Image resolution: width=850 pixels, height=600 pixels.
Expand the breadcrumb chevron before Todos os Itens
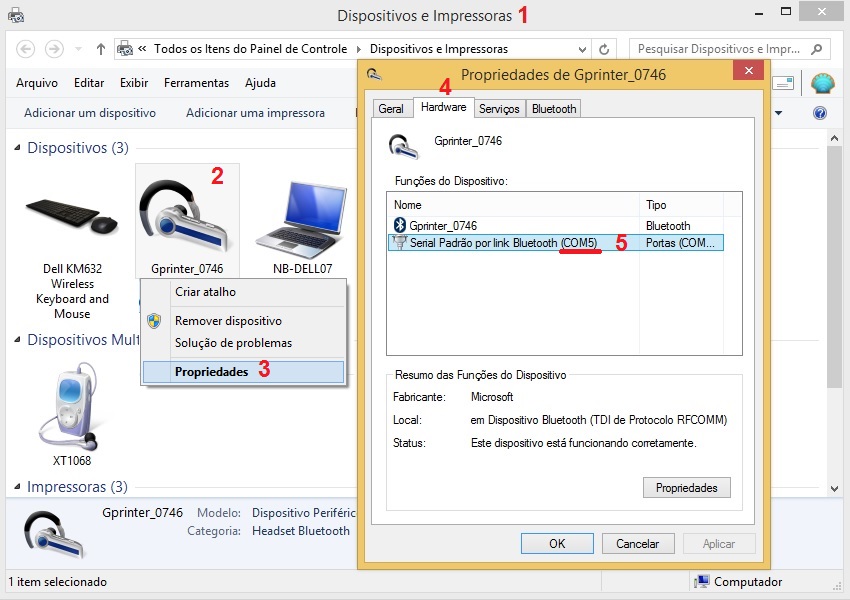[x=142, y=49]
